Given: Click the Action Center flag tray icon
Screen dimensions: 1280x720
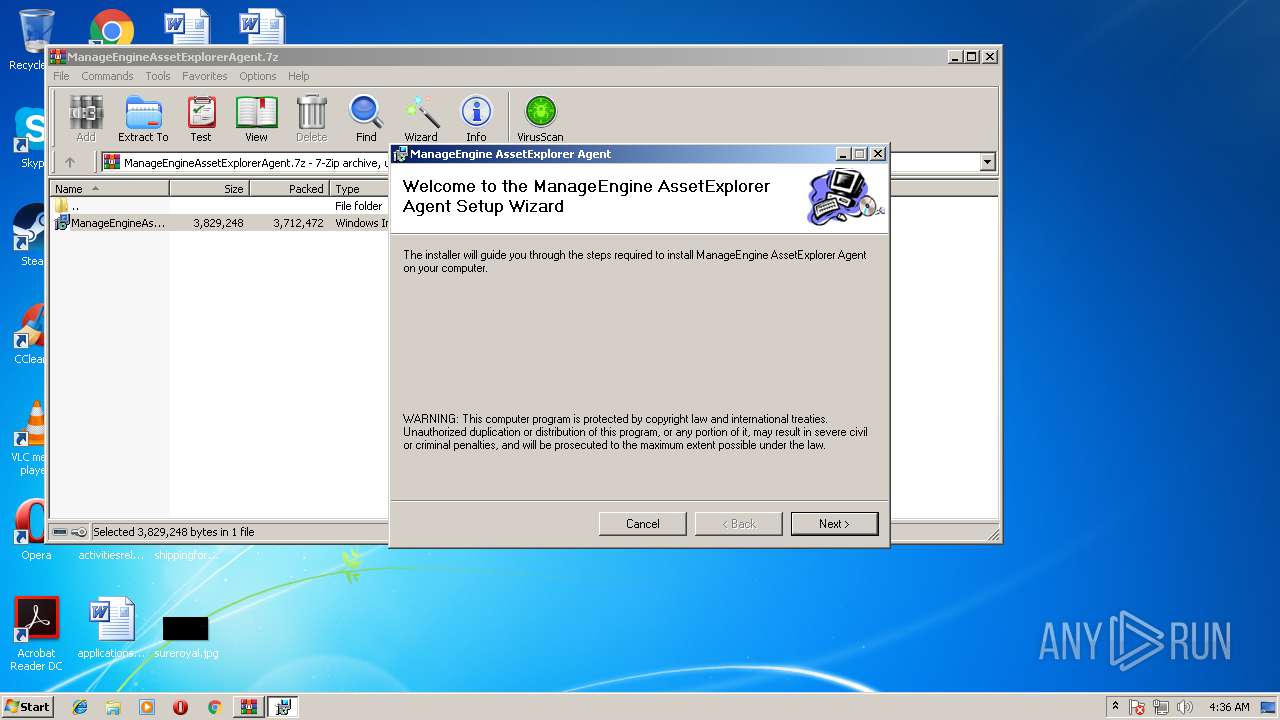Looking at the screenshot, I should click(x=1137, y=707).
